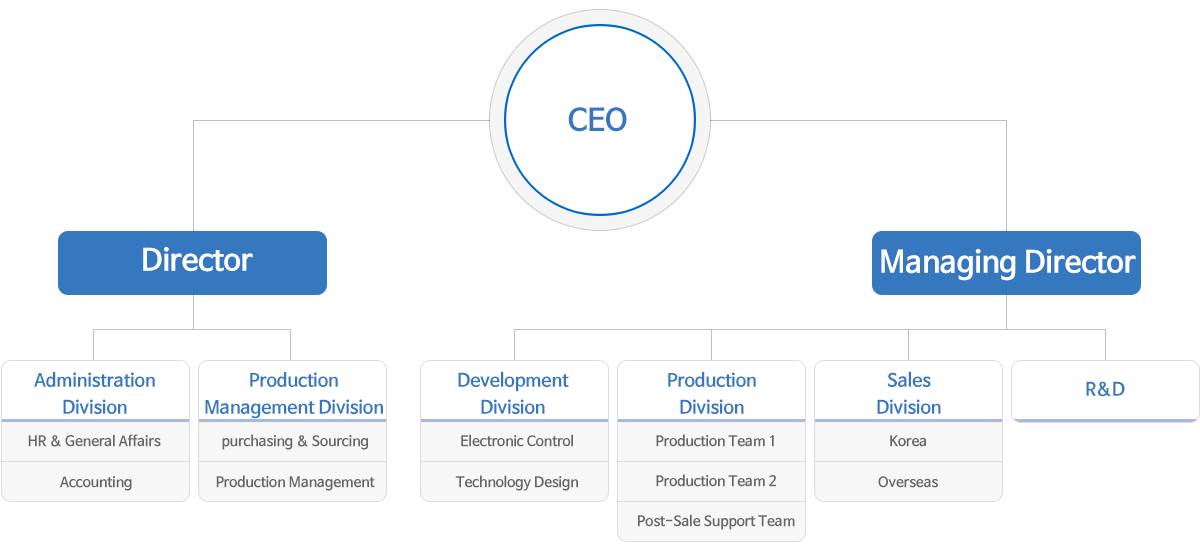Click the CEO circle node
This screenshot has width=1200, height=551.
598,120
